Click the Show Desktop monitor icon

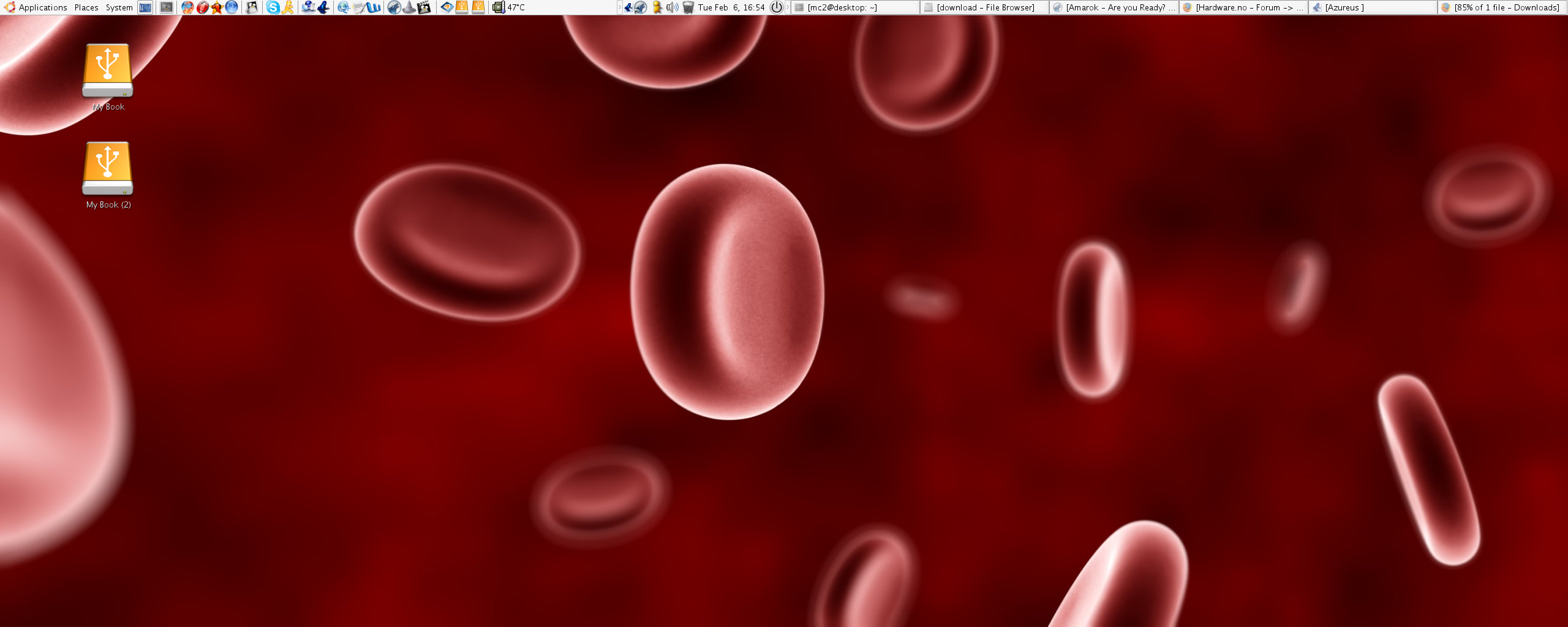click(167, 7)
